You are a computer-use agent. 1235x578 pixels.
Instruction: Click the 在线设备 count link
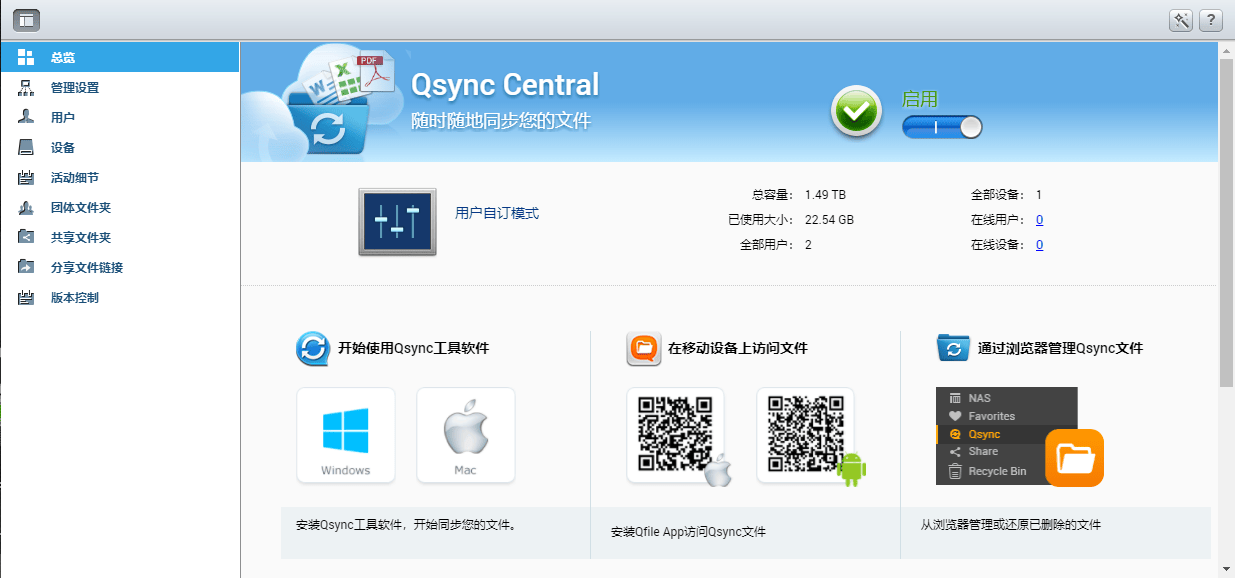1040,245
